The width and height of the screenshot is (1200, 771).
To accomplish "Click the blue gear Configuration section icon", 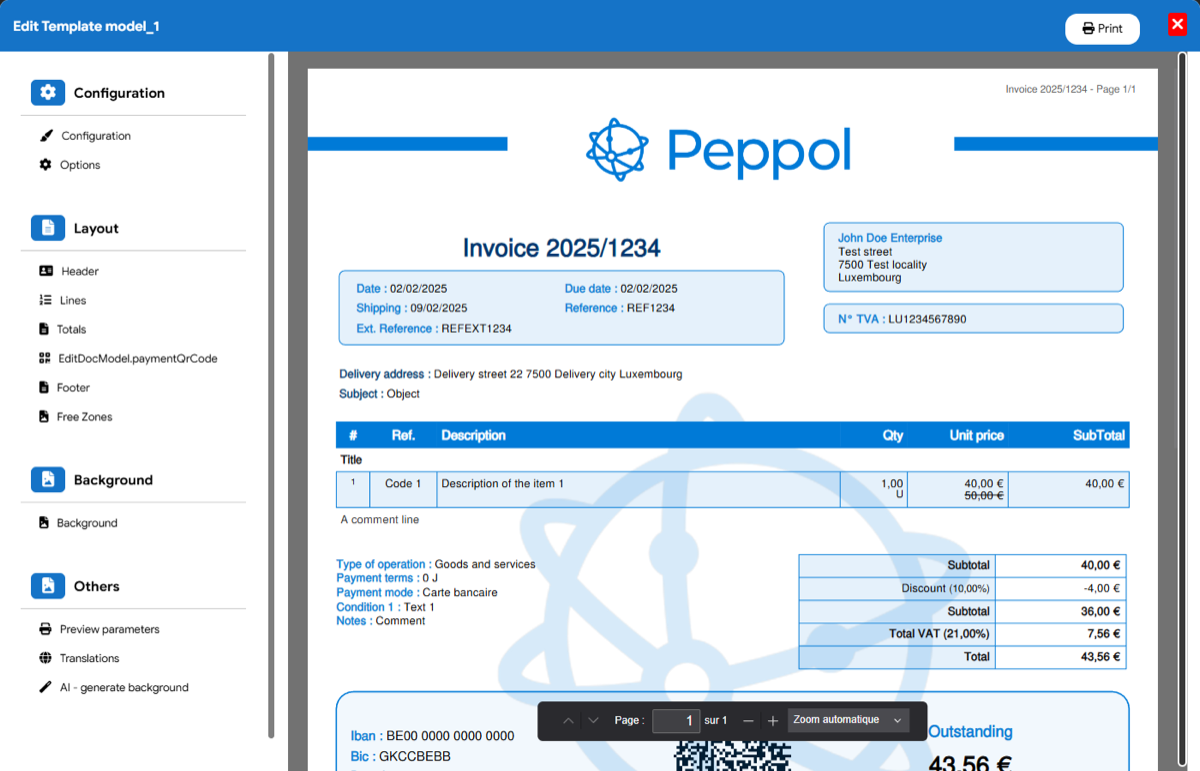I will pos(48,93).
